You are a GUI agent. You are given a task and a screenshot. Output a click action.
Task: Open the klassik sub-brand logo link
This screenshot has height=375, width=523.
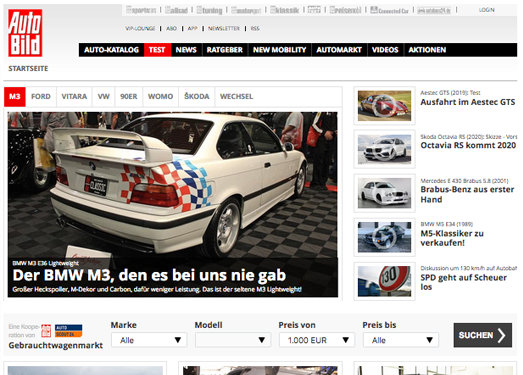pyautogui.click(x=285, y=10)
